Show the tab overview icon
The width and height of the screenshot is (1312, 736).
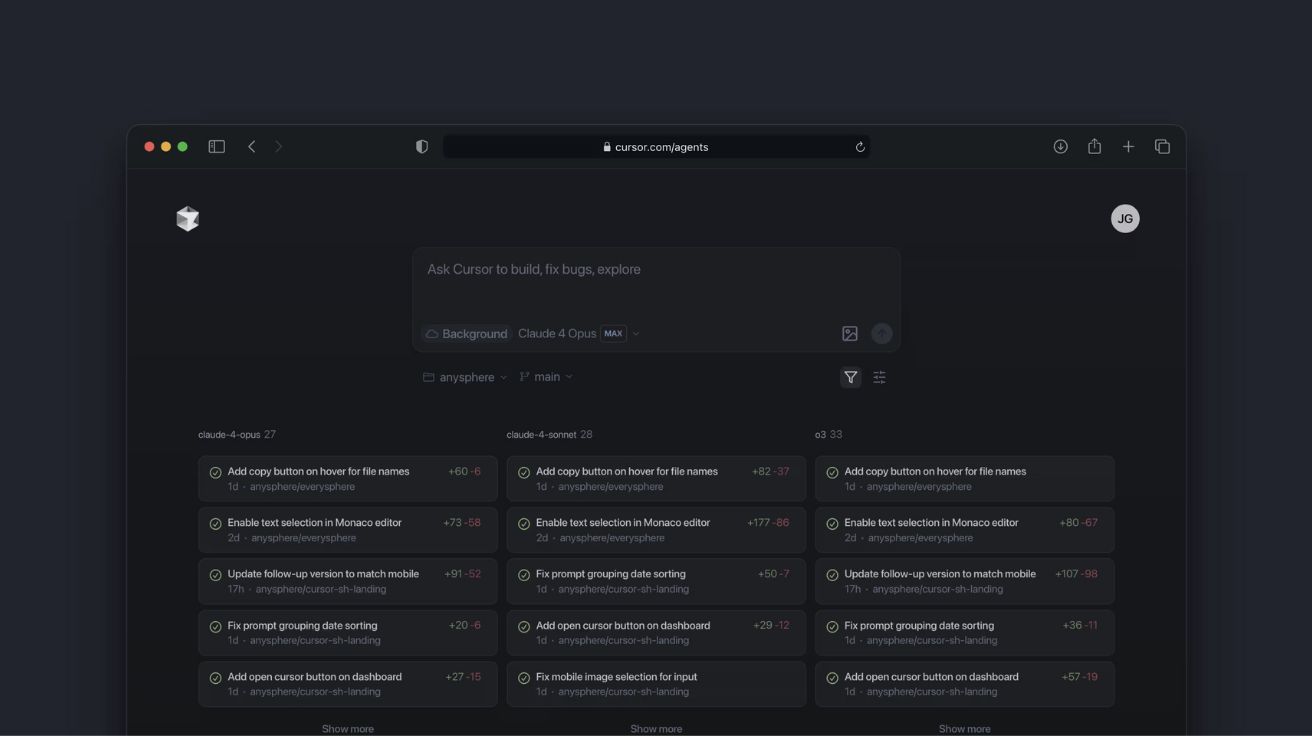(1162, 147)
